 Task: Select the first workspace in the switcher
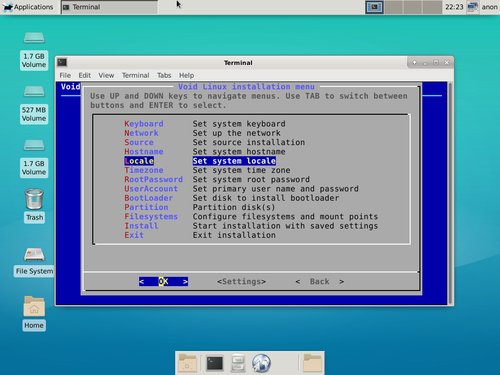click(374, 7)
